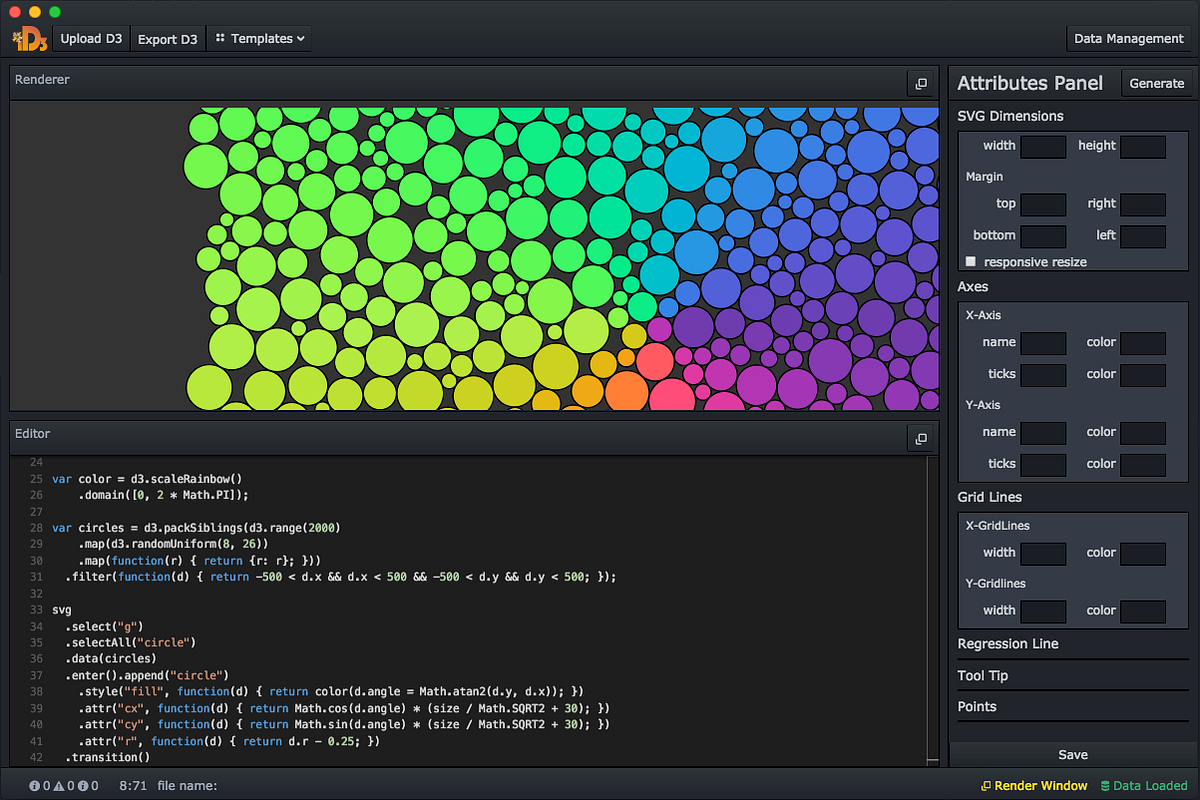The image size is (1200, 800).
Task: Open the Data Management panel
Action: [x=1129, y=38]
